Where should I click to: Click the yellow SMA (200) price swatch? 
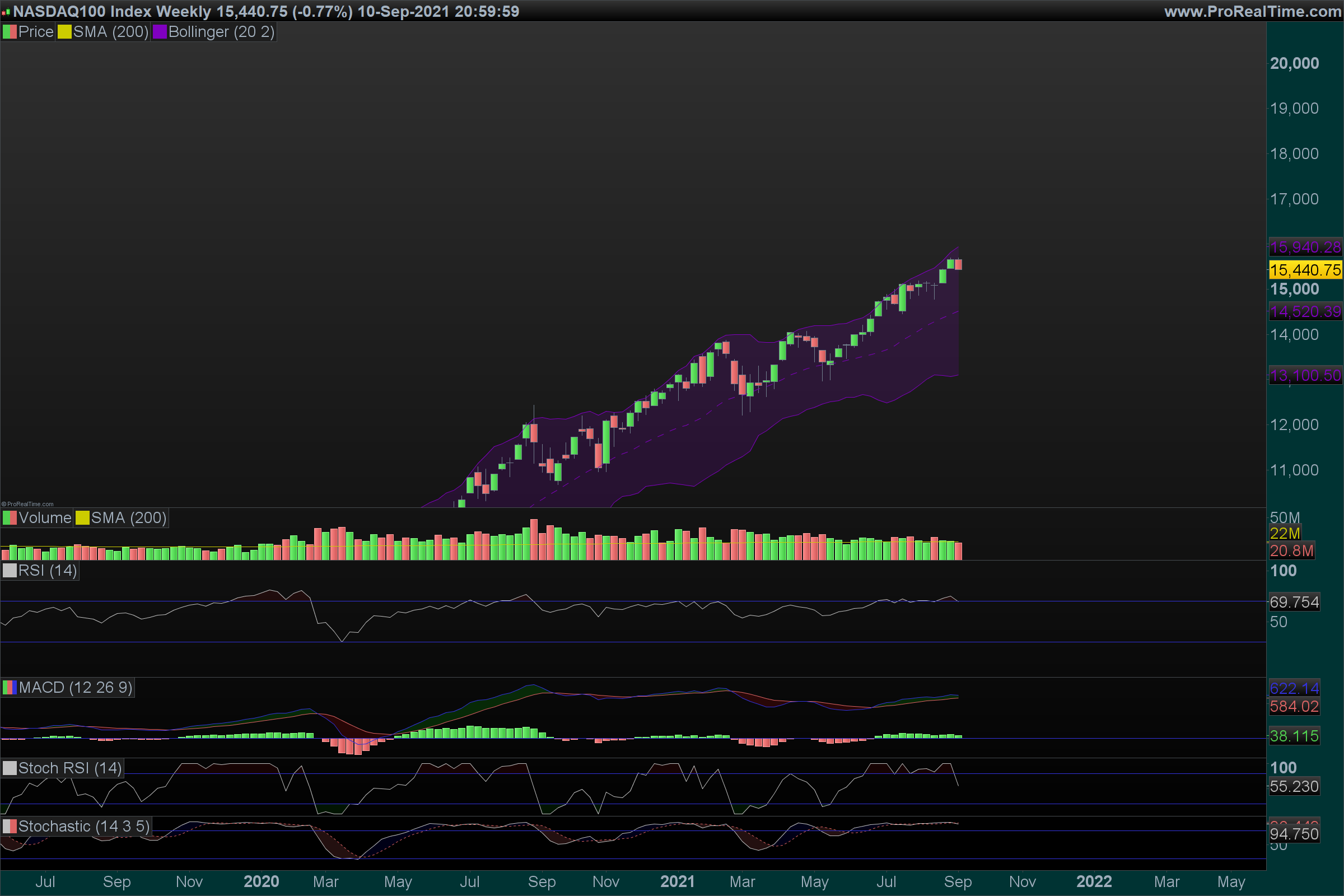[64, 32]
